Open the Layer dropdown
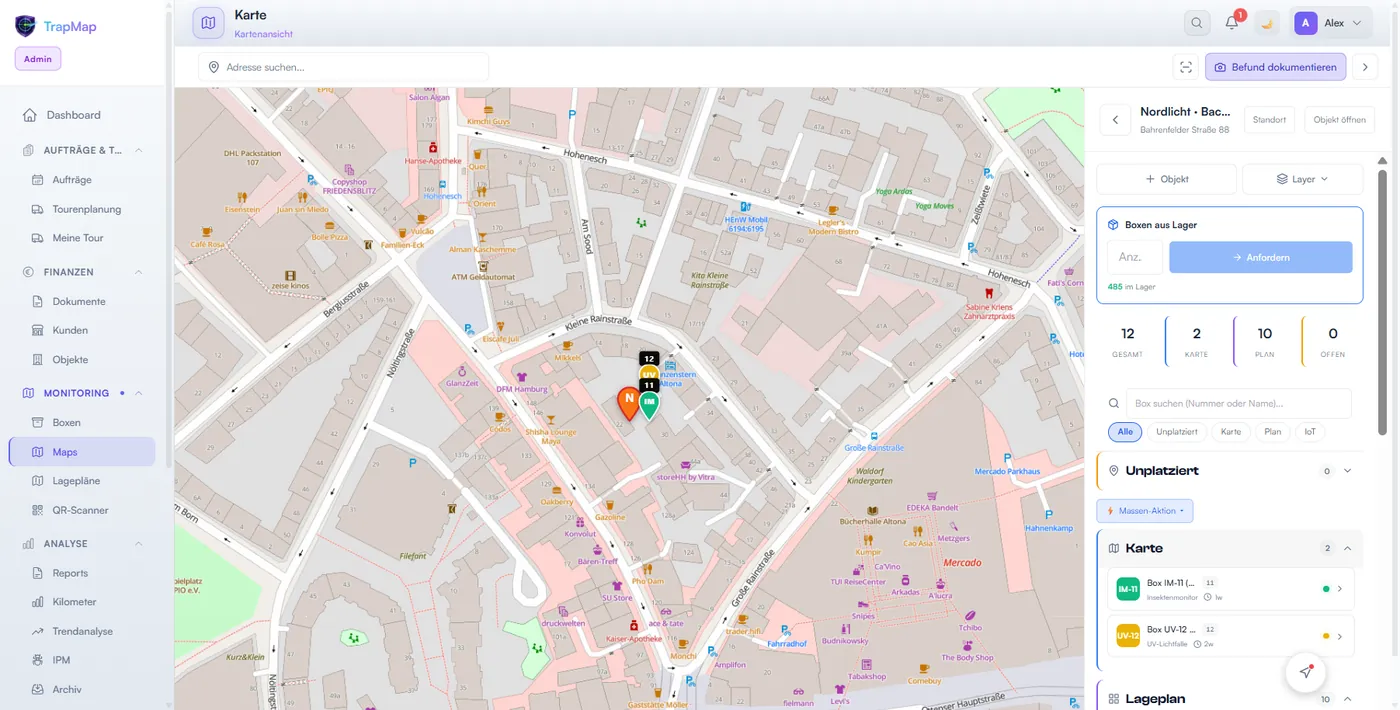The width and height of the screenshot is (1400, 710). pos(1302,179)
